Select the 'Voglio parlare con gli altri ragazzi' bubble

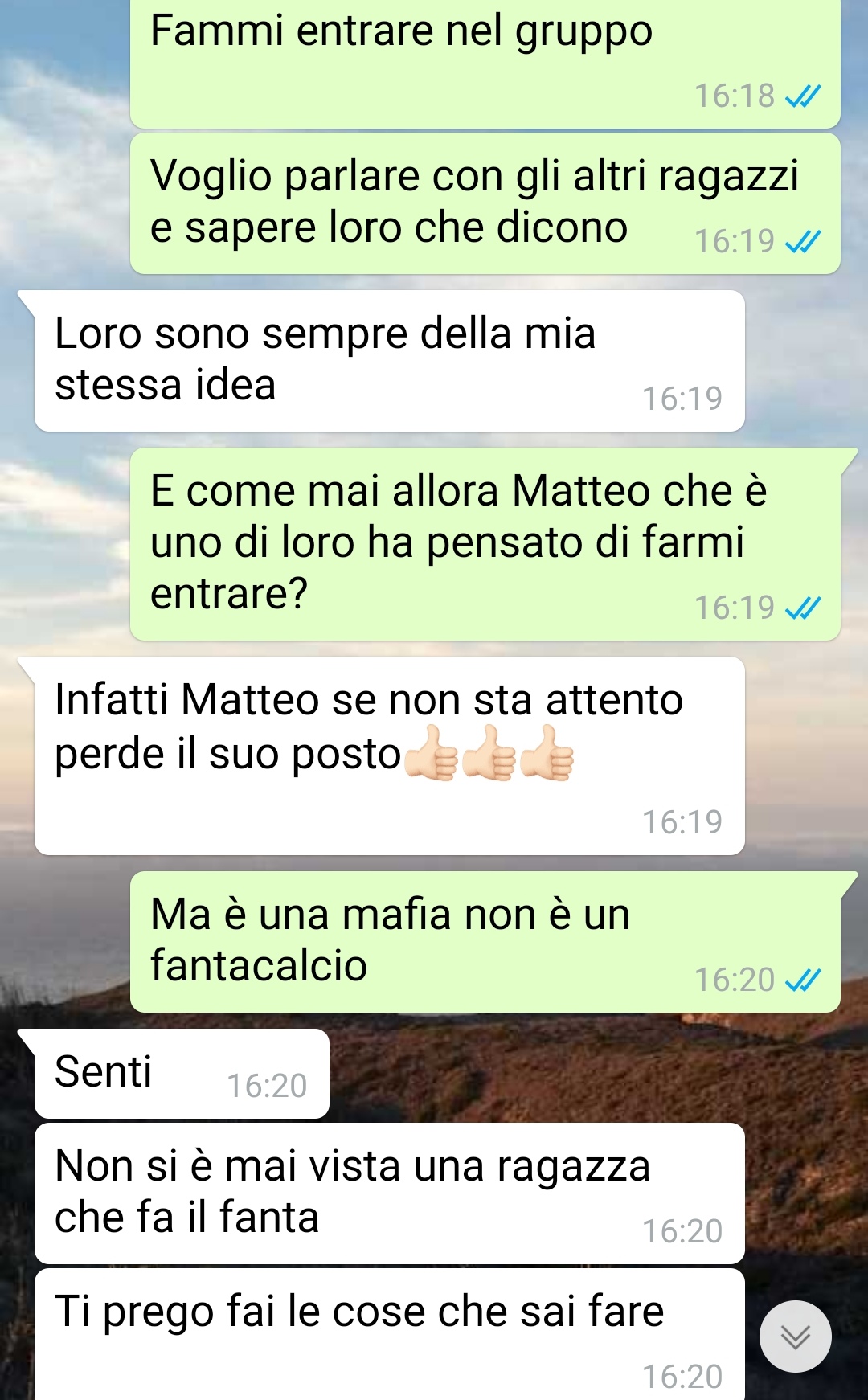tap(485, 203)
